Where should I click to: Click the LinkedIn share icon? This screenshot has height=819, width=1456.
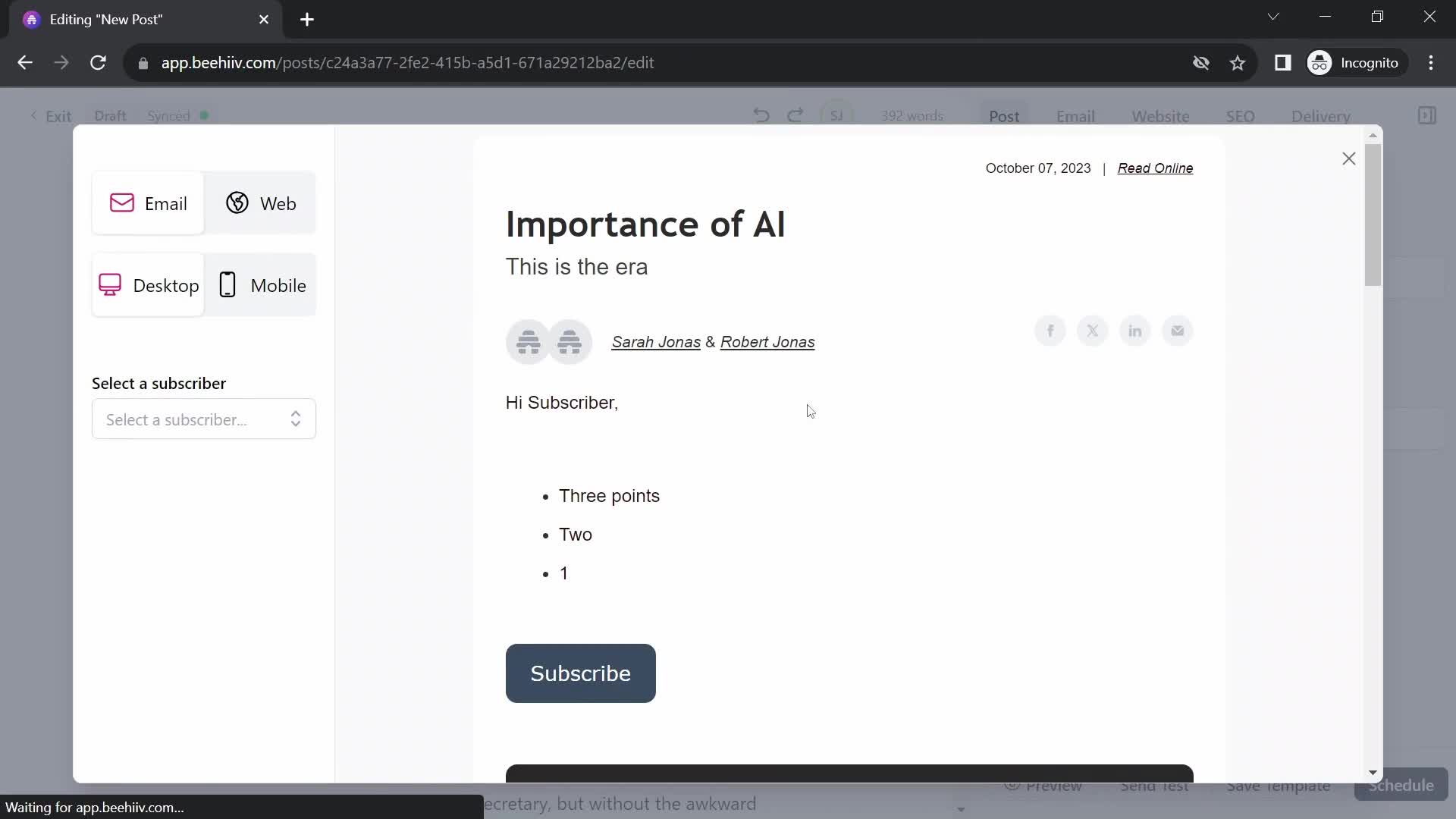[1135, 331]
